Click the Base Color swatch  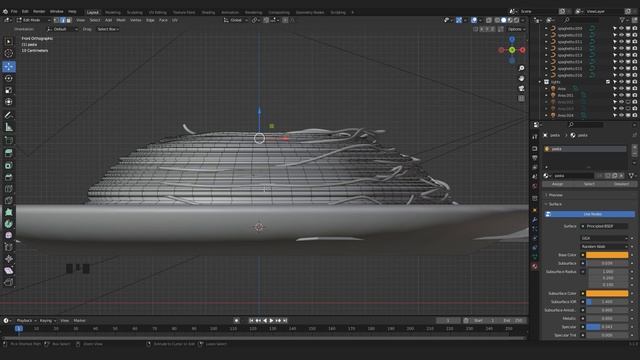[607, 255]
